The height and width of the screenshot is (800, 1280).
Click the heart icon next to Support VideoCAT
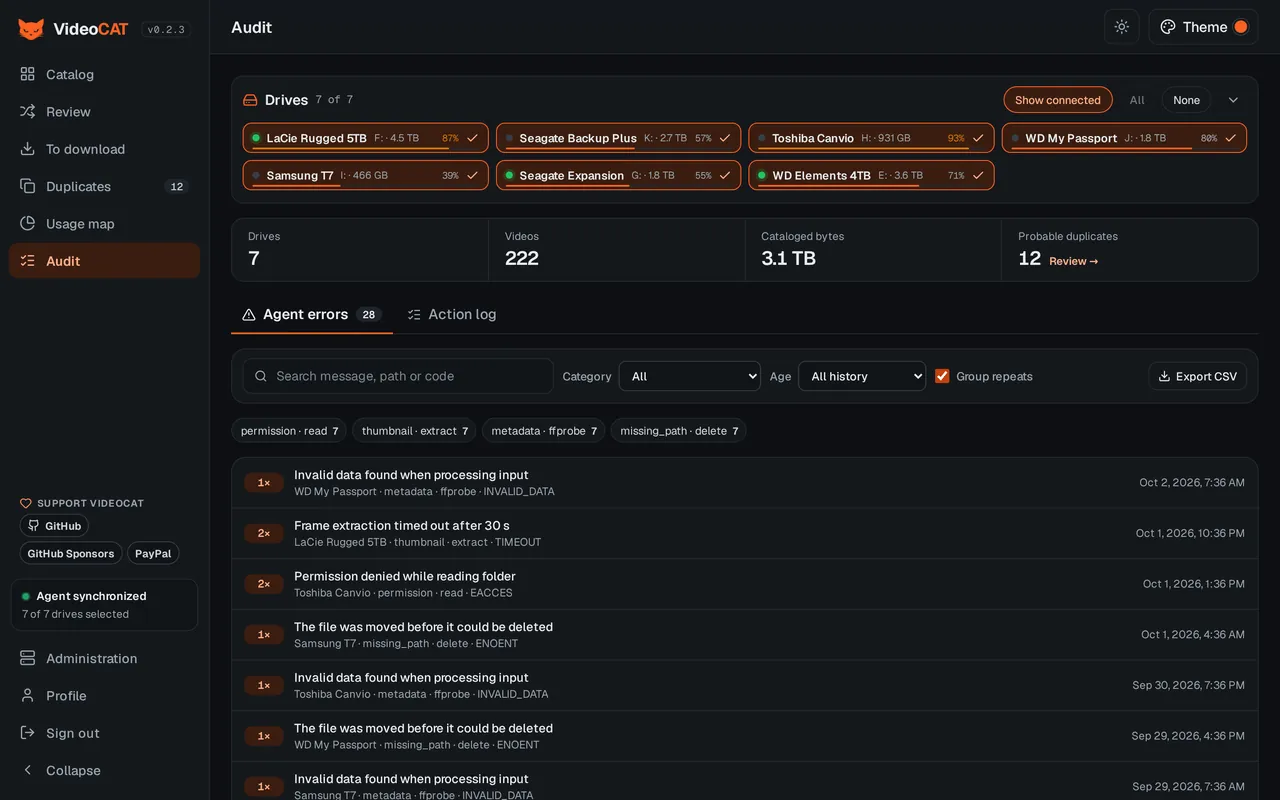[26, 503]
